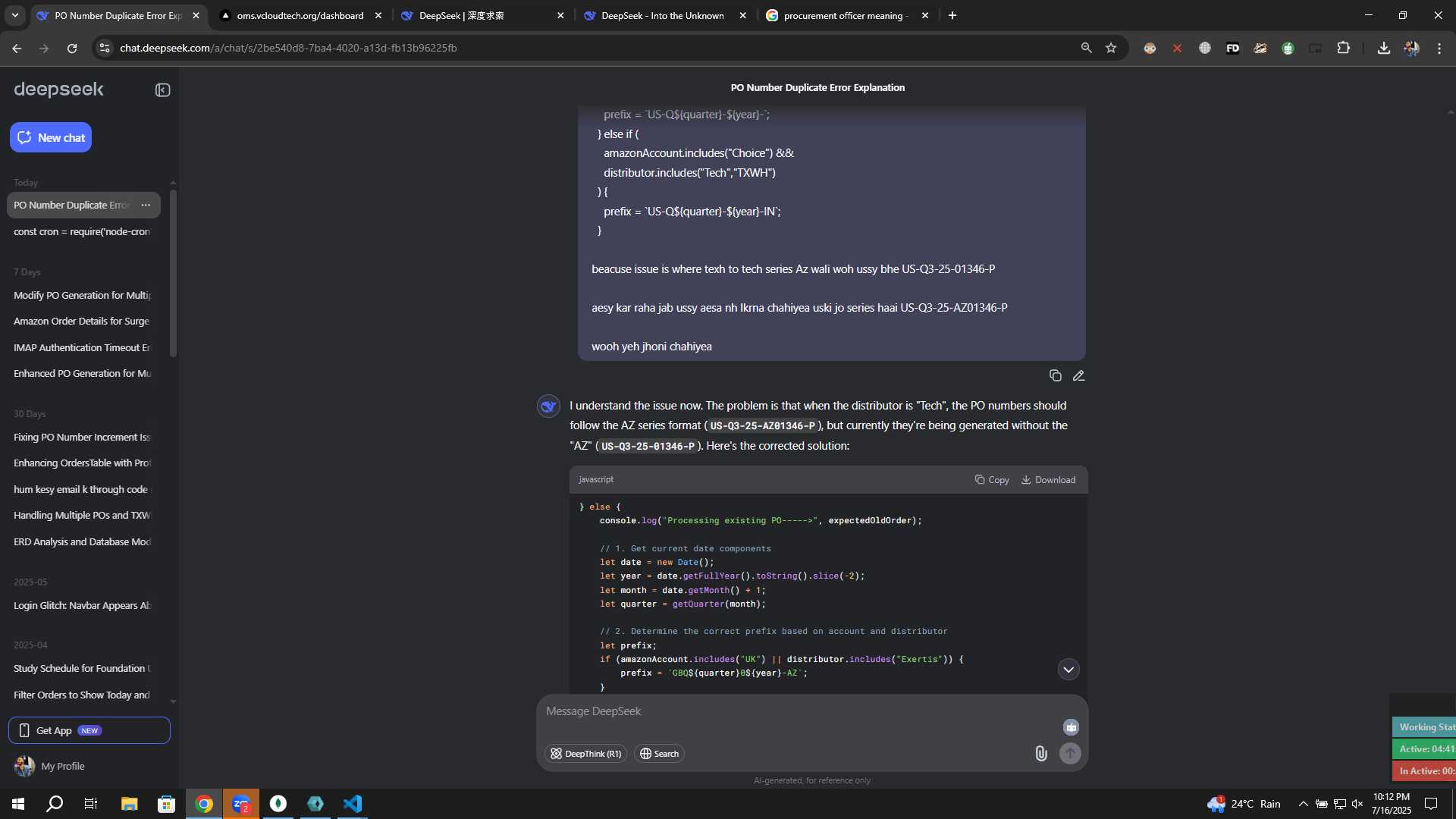Open 'hum kesy email k through code' chat

tap(83, 489)
